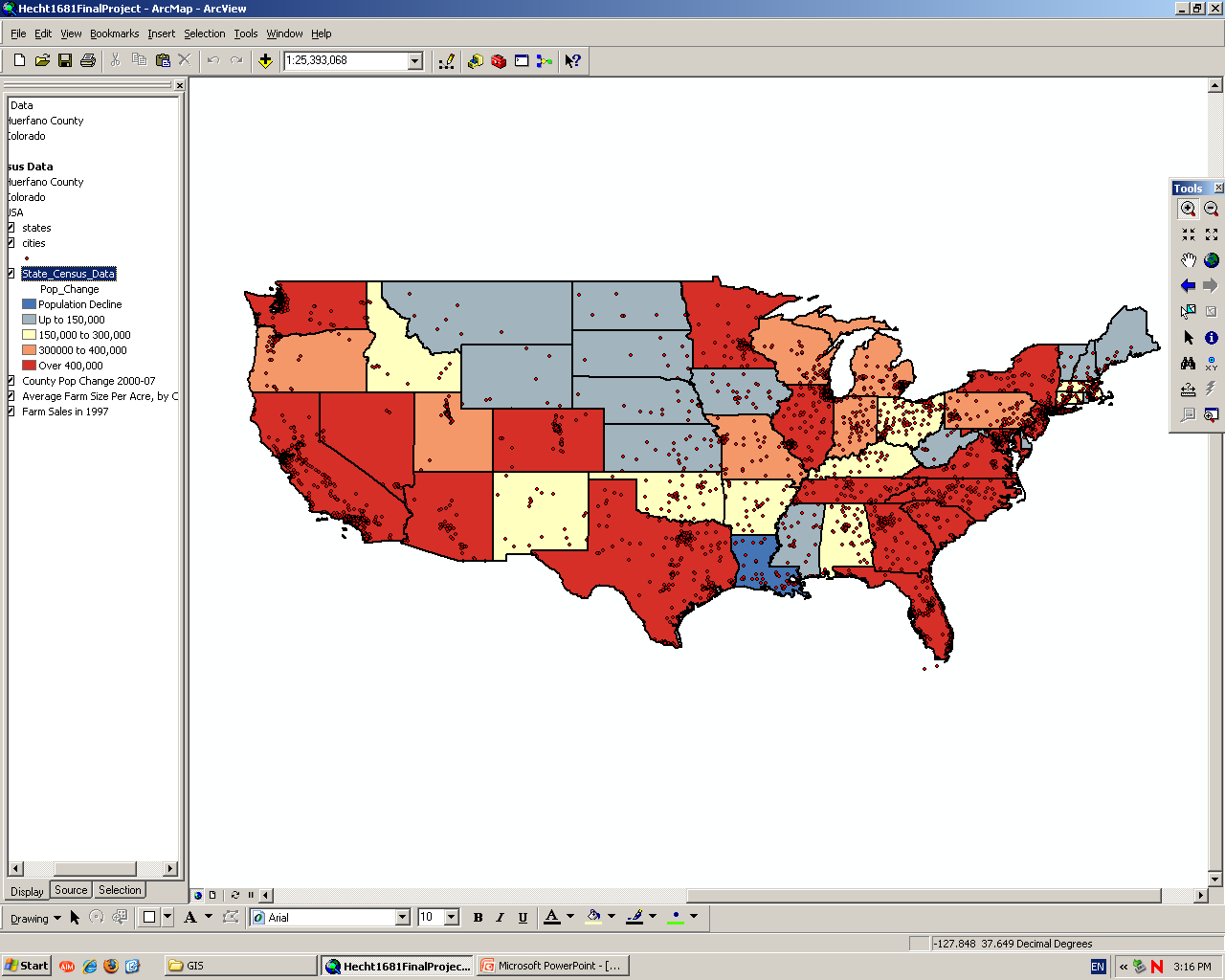This screenshot has width=1225, height=980.
Task: Toggle the Farm Sales in 1997 layer
Action: (x=11, y=412)
